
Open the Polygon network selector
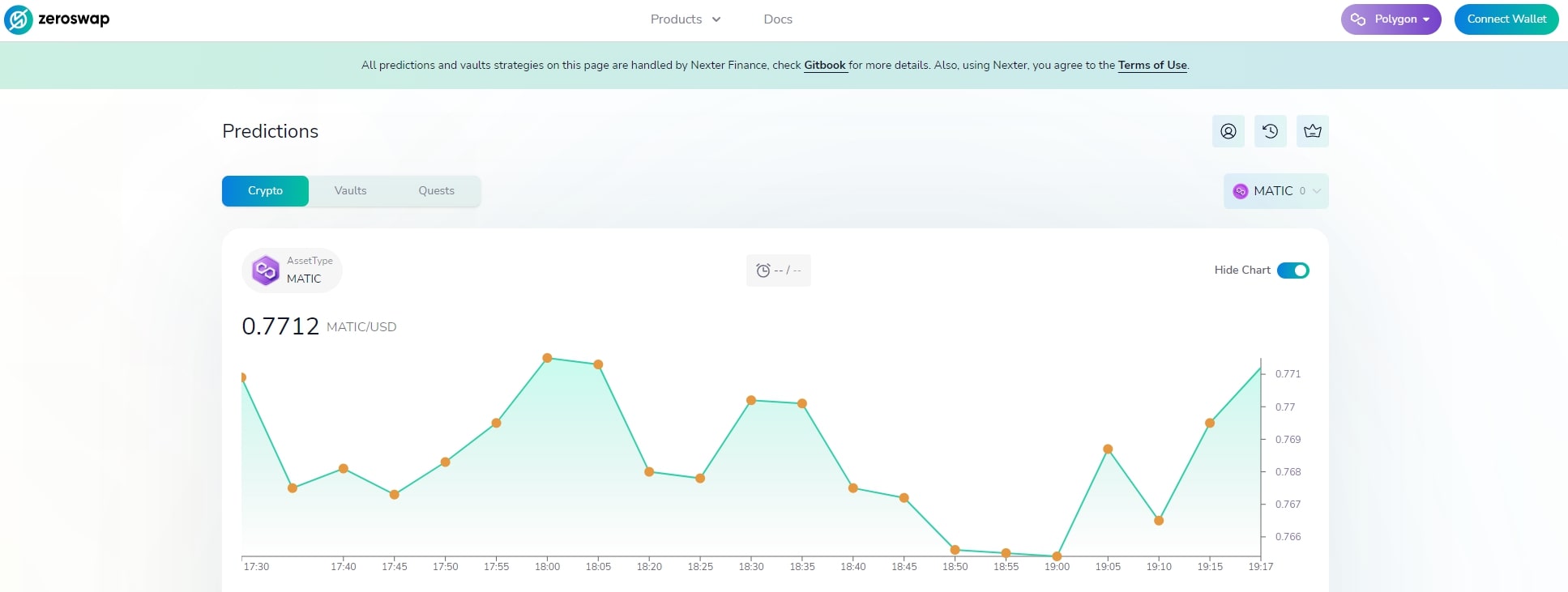1391,19
